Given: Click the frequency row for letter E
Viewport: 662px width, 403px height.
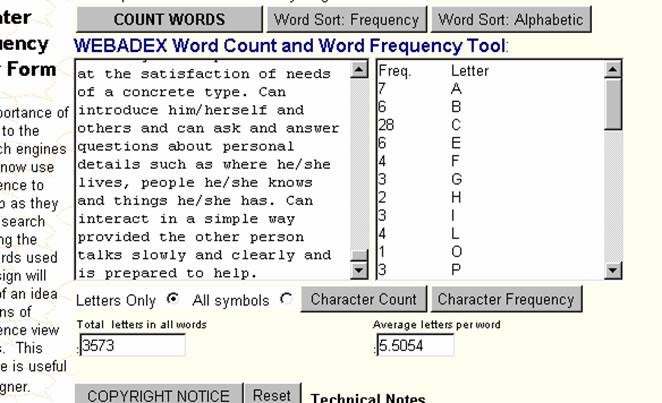Looking at the screenshot, I should click(x=491, y=143).
